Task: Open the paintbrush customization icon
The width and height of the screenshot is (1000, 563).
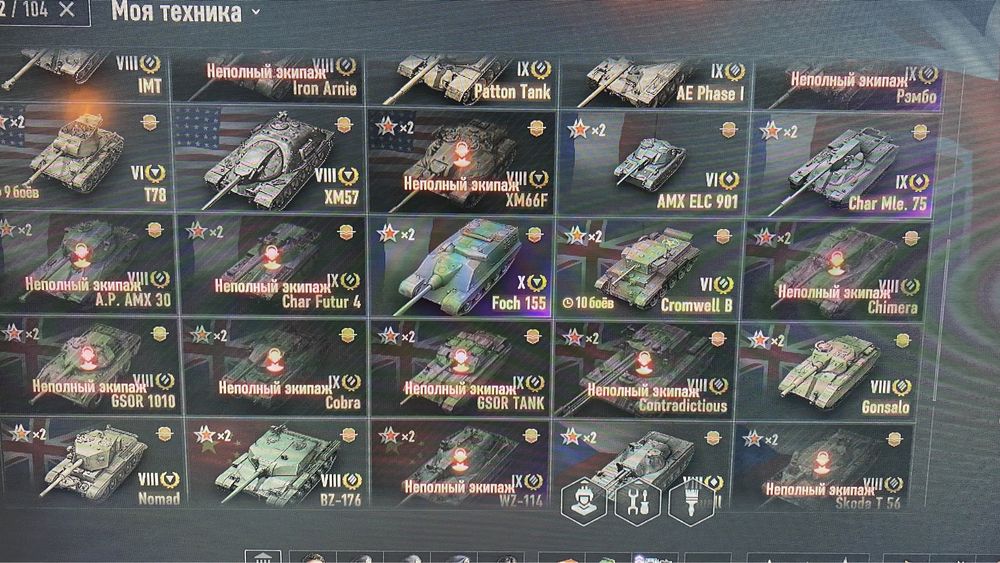Action: pos(691,502)
